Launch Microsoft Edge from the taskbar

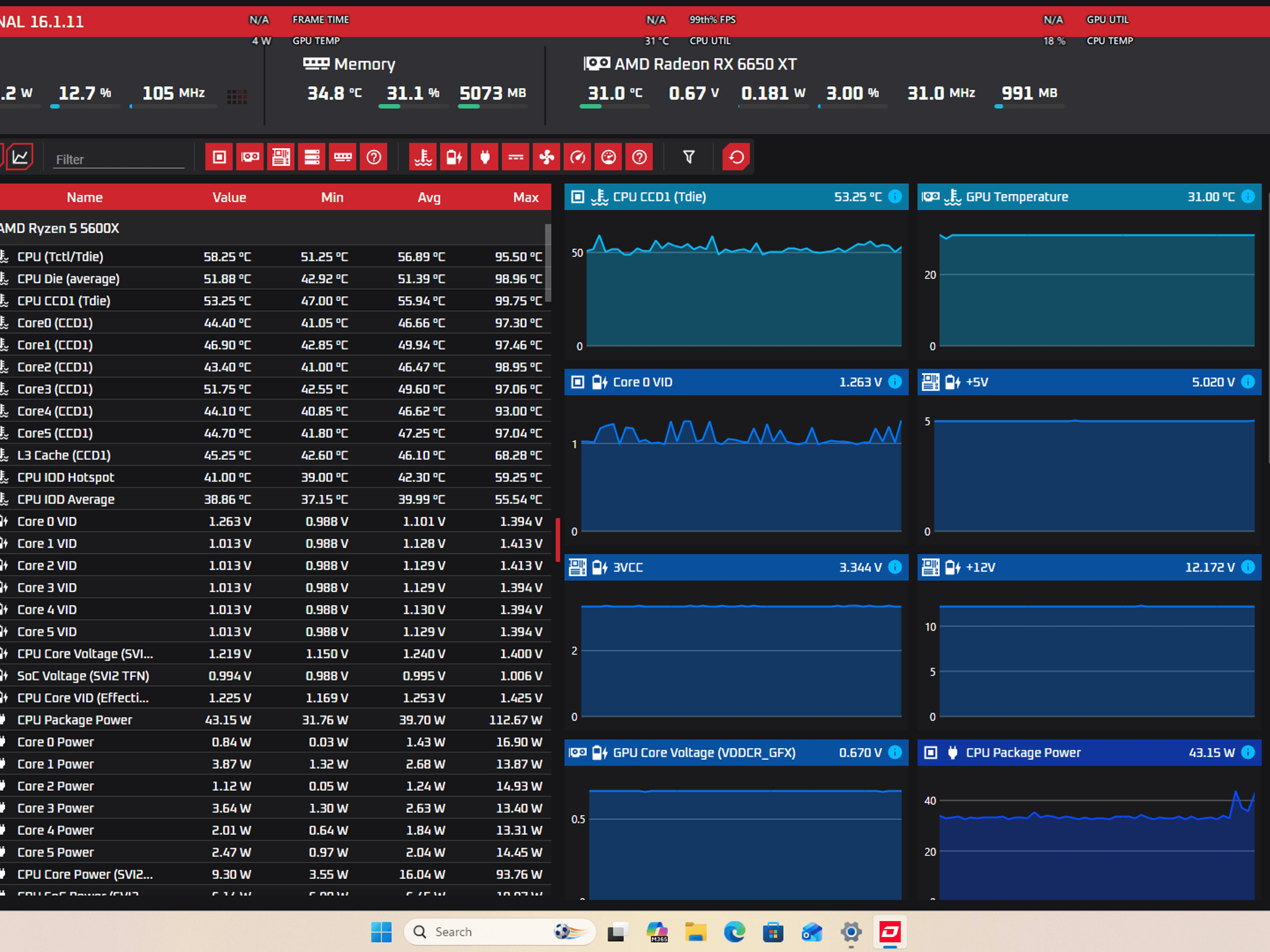tap(735, 932)
